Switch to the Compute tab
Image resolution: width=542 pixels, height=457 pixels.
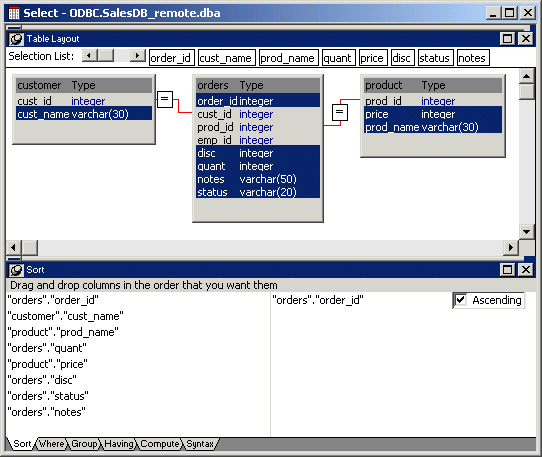point(160,444)
